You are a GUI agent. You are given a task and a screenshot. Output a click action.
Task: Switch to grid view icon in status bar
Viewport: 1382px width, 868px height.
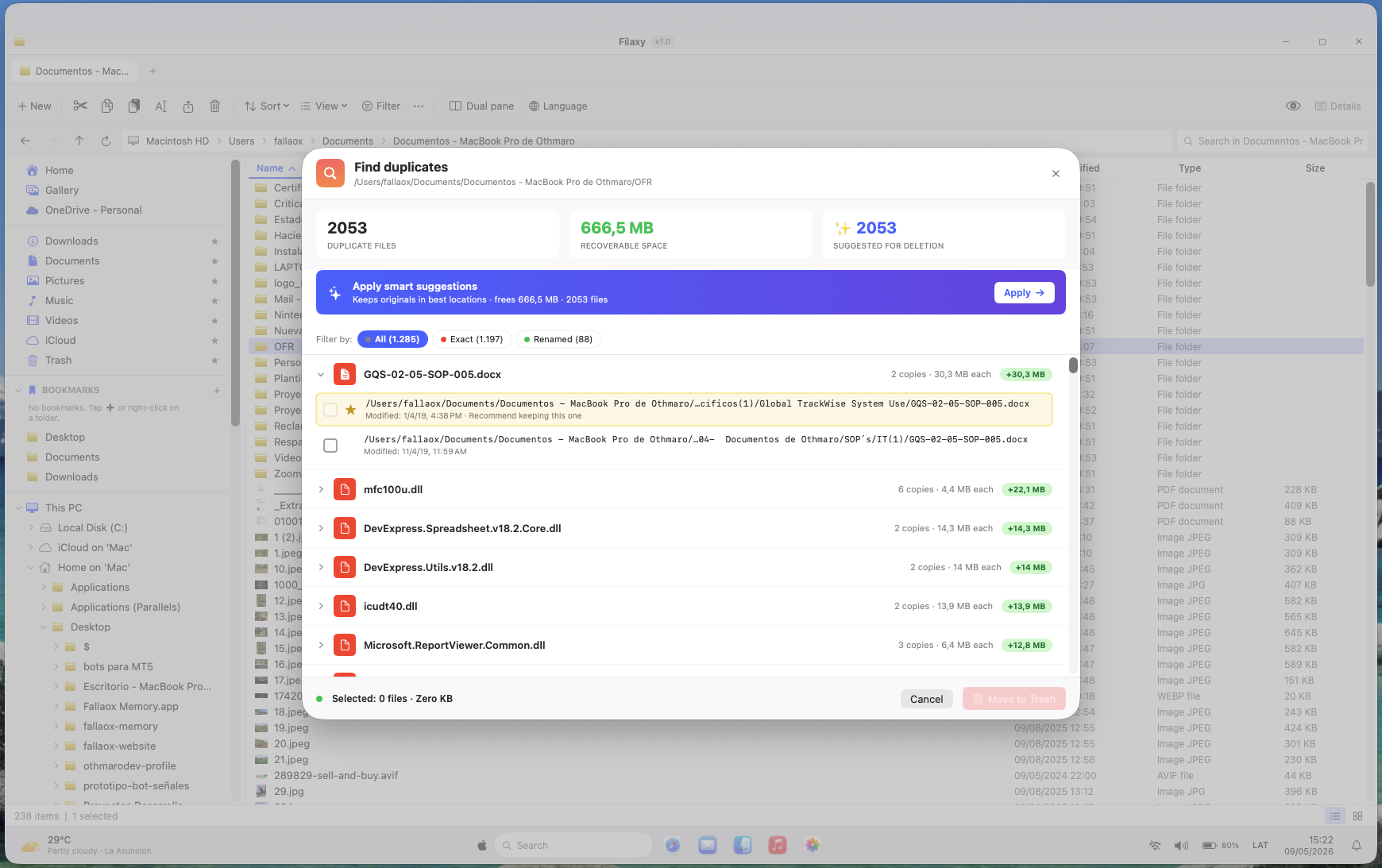tap(1358, 816)
